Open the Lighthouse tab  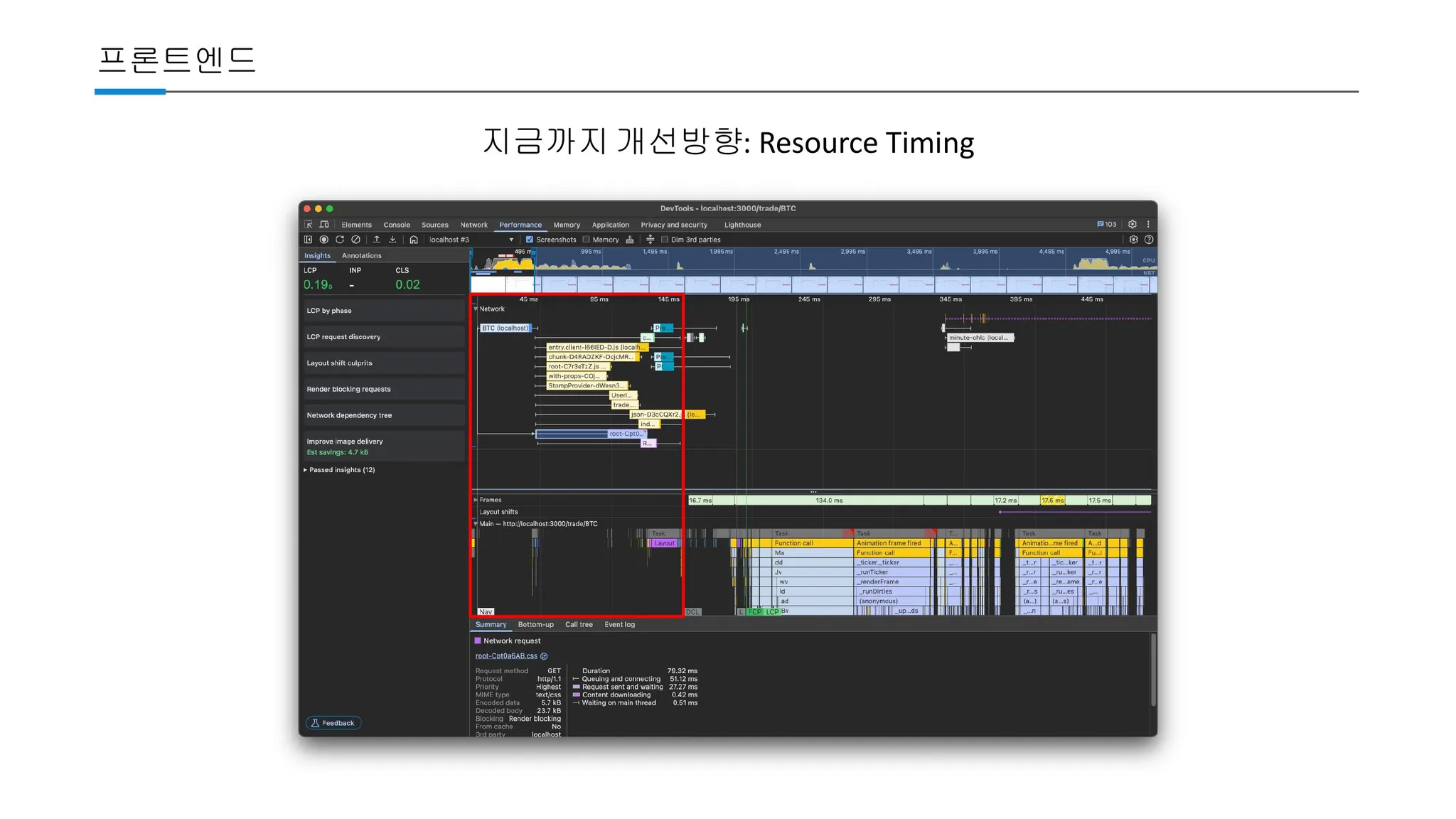(x=742, y=225)
